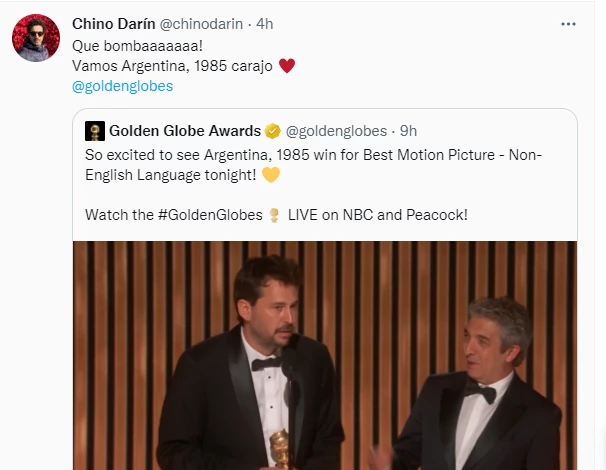
Task: Click the grey @goldenglobes handle in quoted tweet
Action: click(x=336, y=131)
